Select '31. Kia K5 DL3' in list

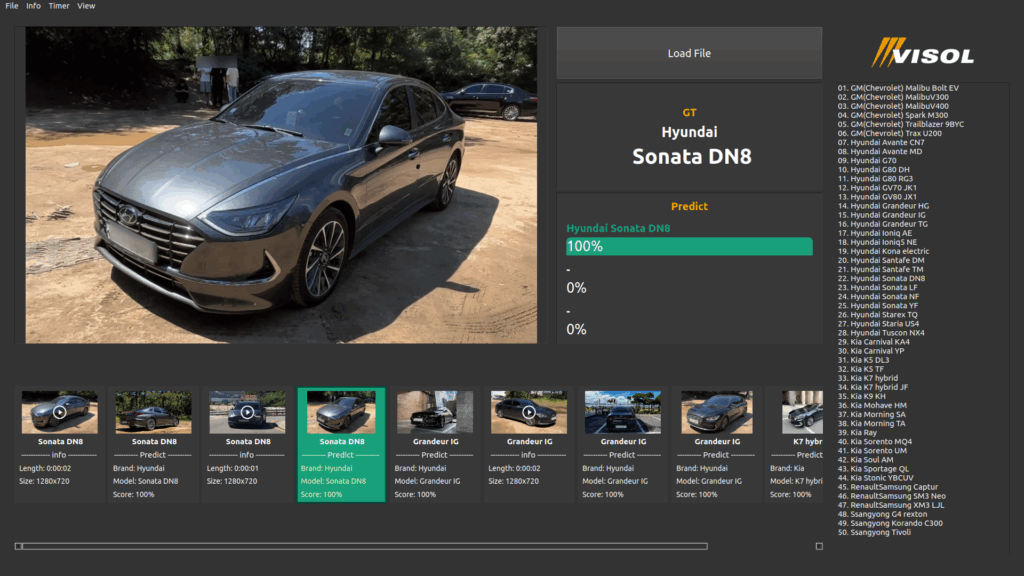click(x=863, y=360)
